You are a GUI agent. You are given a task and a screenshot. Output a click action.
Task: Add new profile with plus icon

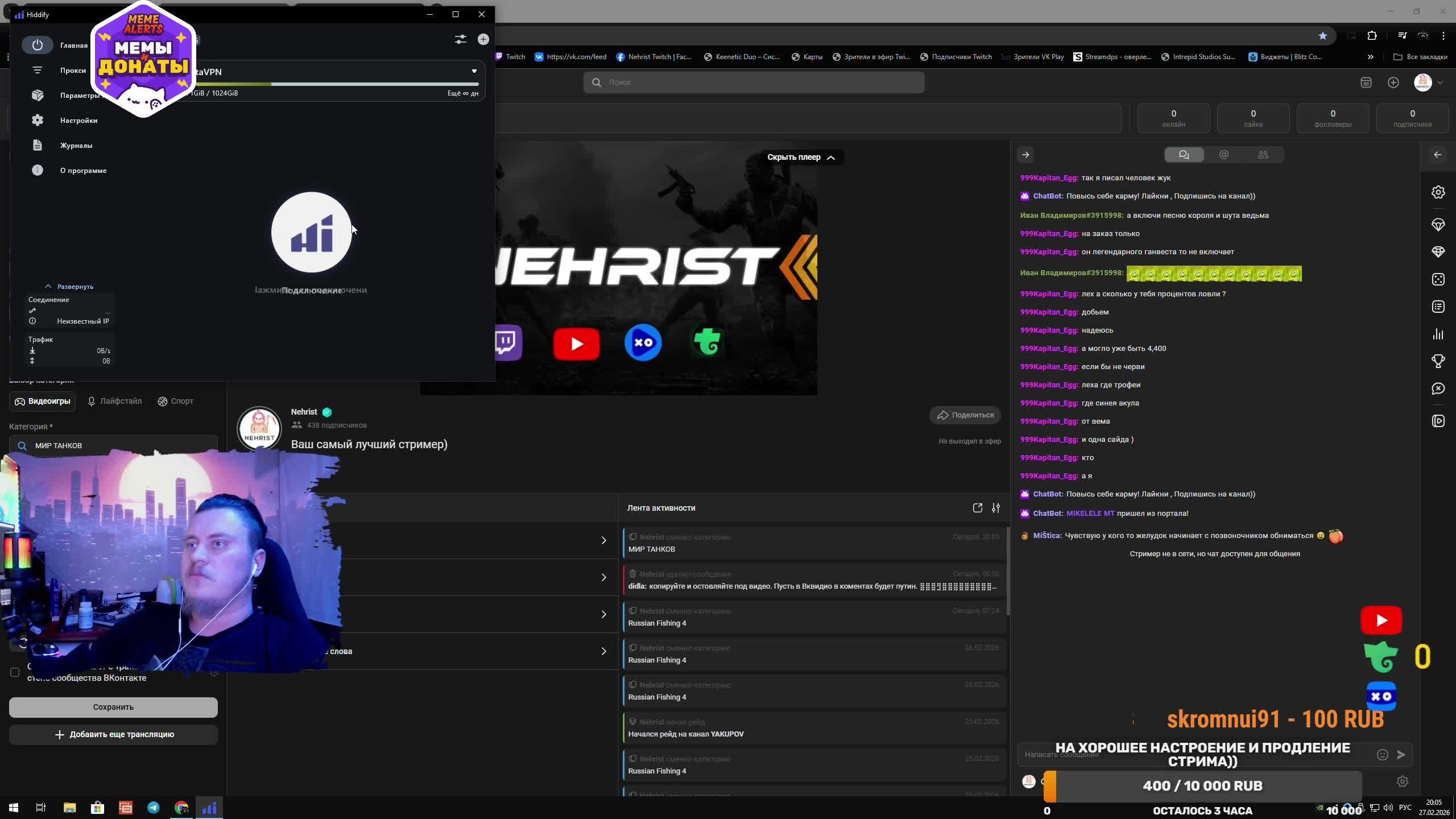click(483, 39)
